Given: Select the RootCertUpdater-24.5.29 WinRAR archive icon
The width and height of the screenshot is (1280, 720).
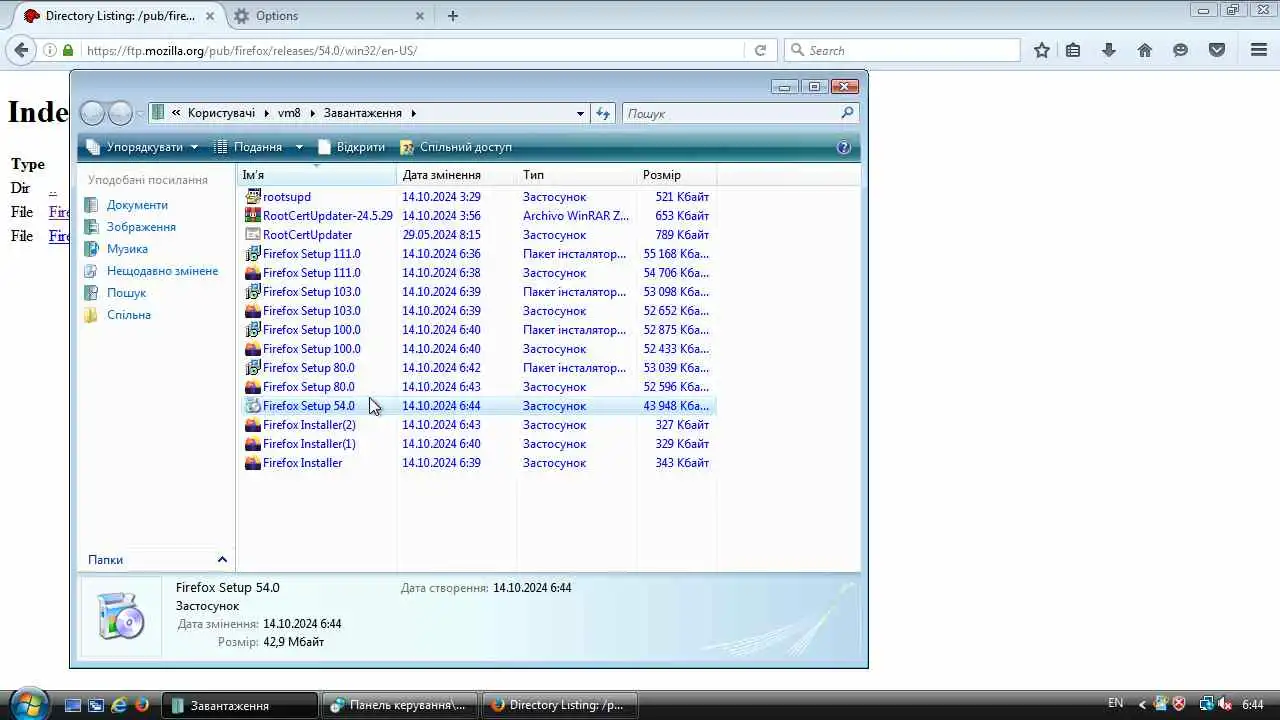Looking at the screenshot, I should pyautogui.click(x=253, y=216).
